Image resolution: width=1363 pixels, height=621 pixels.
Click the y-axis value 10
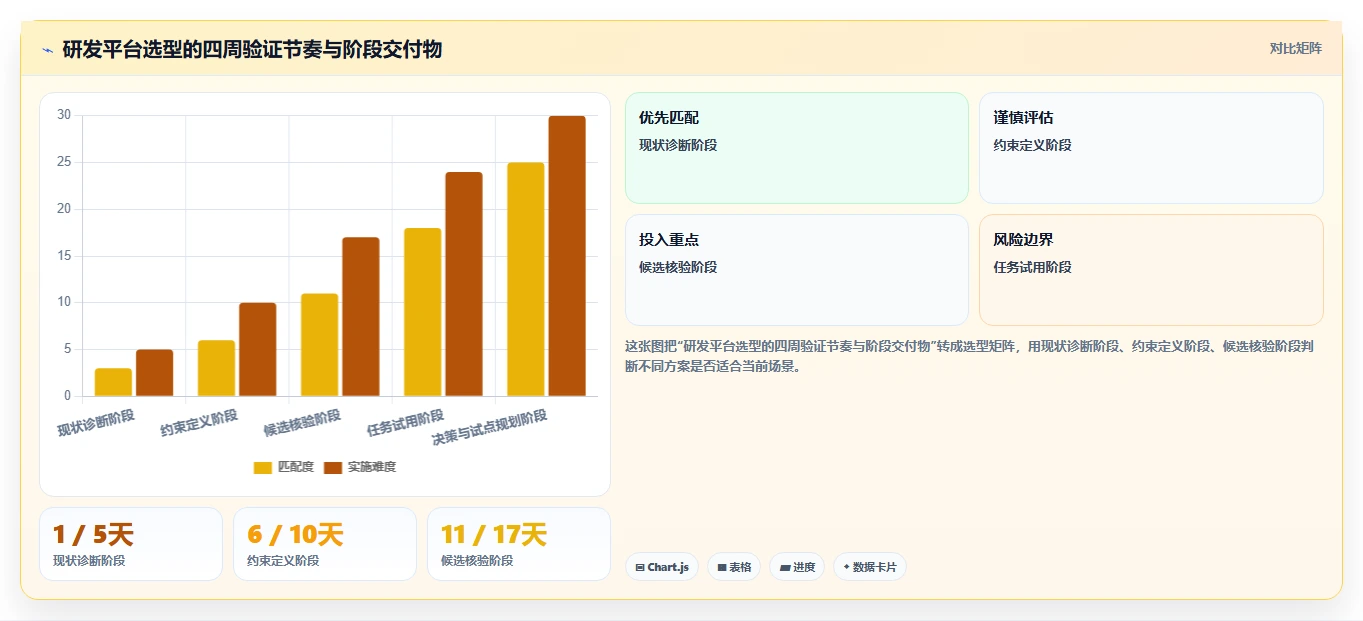click(x=64, y=302)
